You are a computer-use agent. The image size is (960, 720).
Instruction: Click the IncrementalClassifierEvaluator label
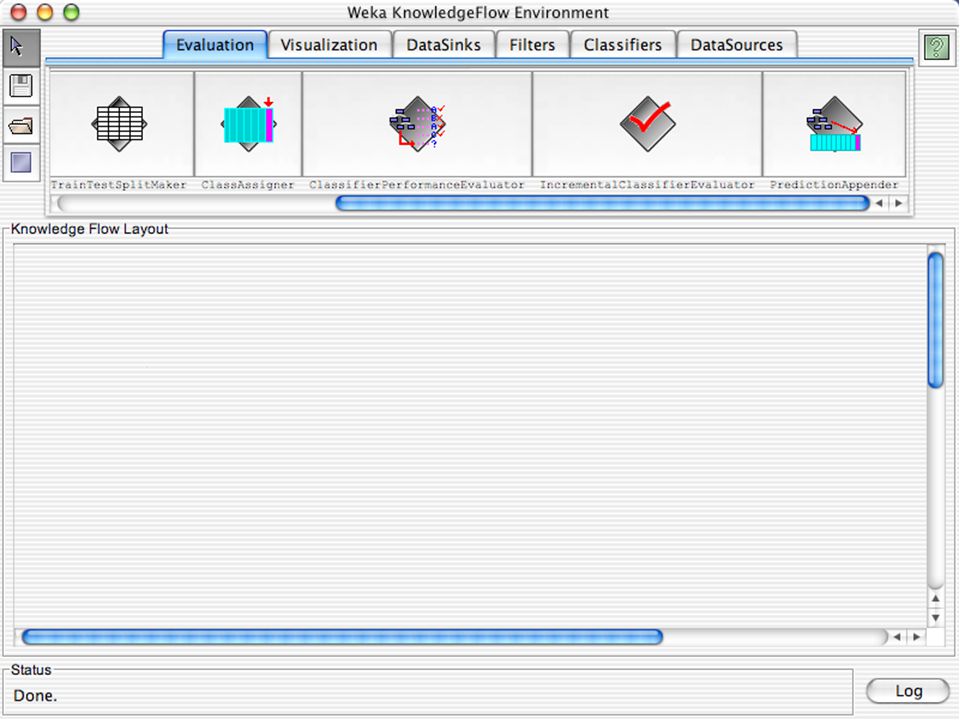pyautogui.click(x=647, y=185)
